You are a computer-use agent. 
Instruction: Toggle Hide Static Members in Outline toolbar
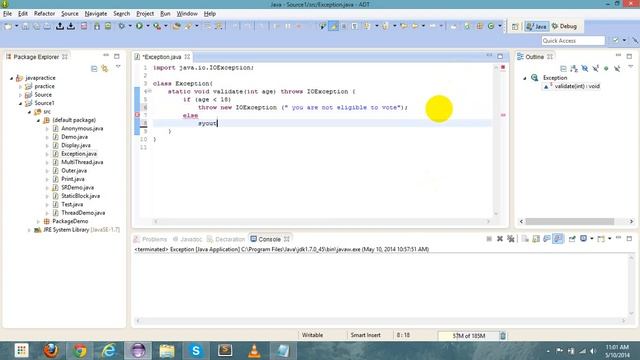596,69
